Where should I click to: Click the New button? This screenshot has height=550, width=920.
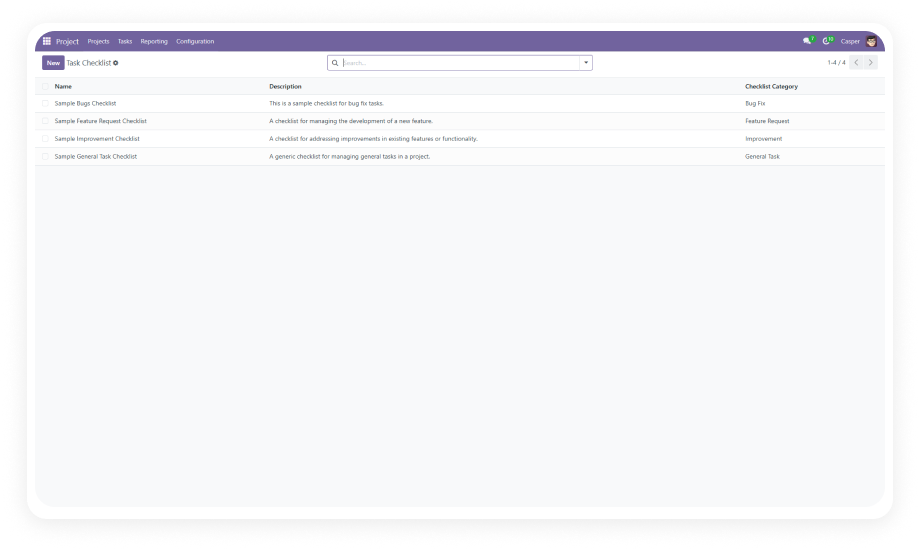click(53, 63)
